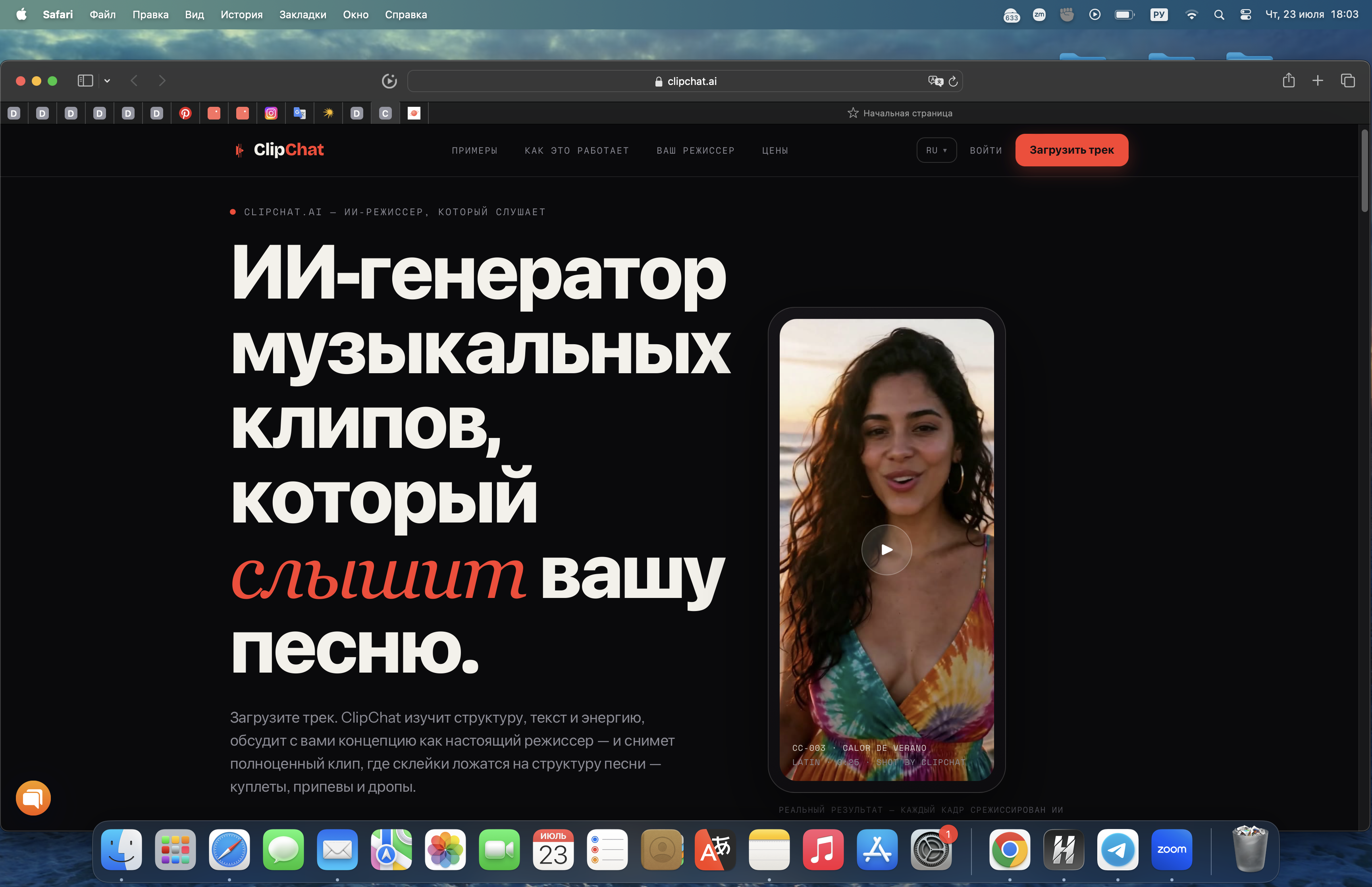The image size is (1372, 887).
Task: Open Messages from the Dock
Action: tap(283, 850)
